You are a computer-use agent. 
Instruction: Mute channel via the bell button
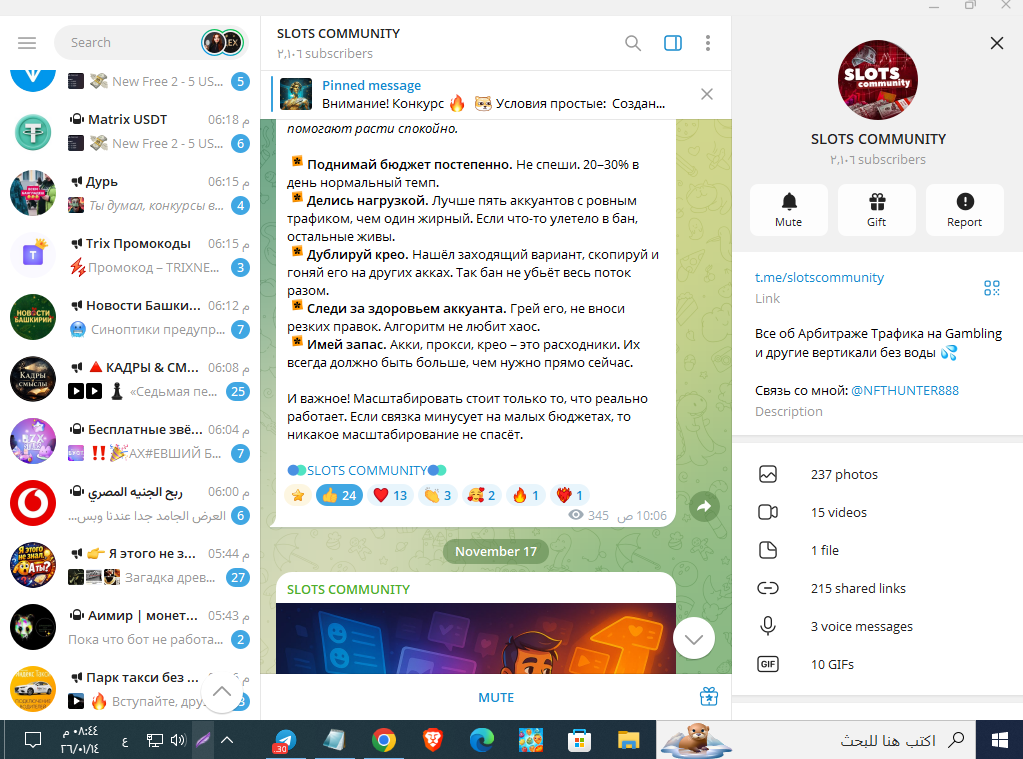coord(789,209)
